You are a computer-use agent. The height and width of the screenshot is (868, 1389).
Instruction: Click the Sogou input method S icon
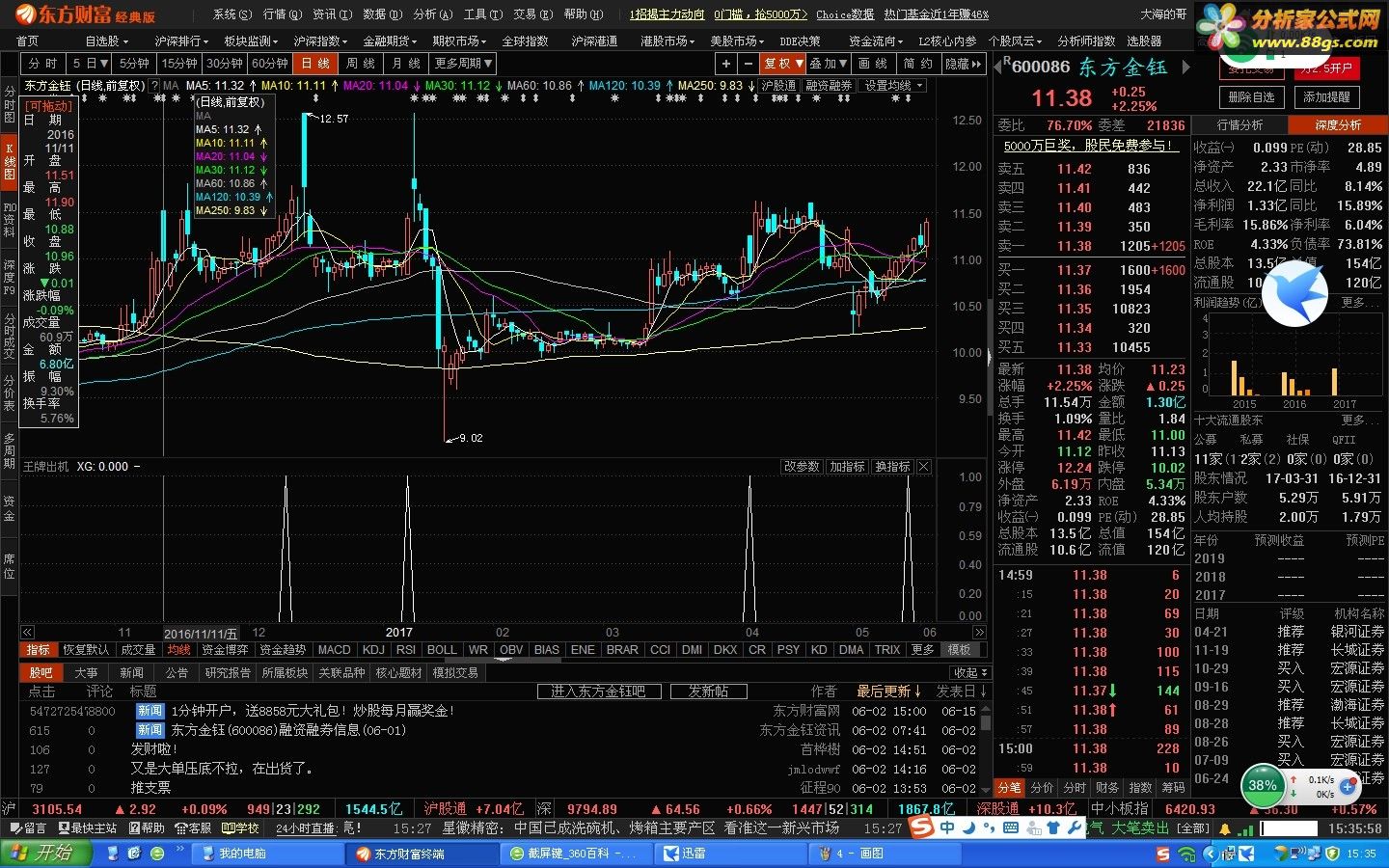pyautogui.click(x=922, y=827)
